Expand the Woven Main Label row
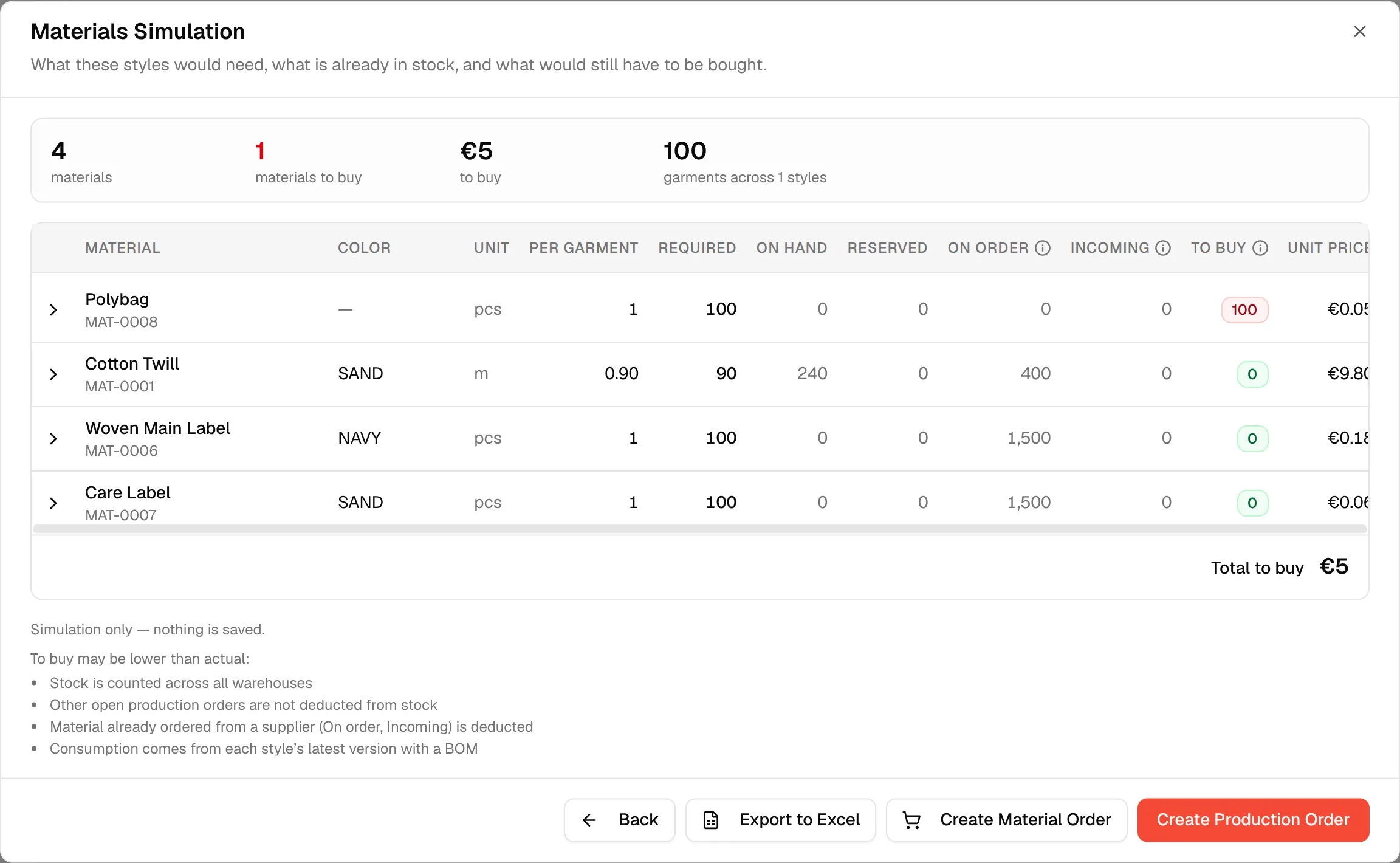 (x=53, y=439)
